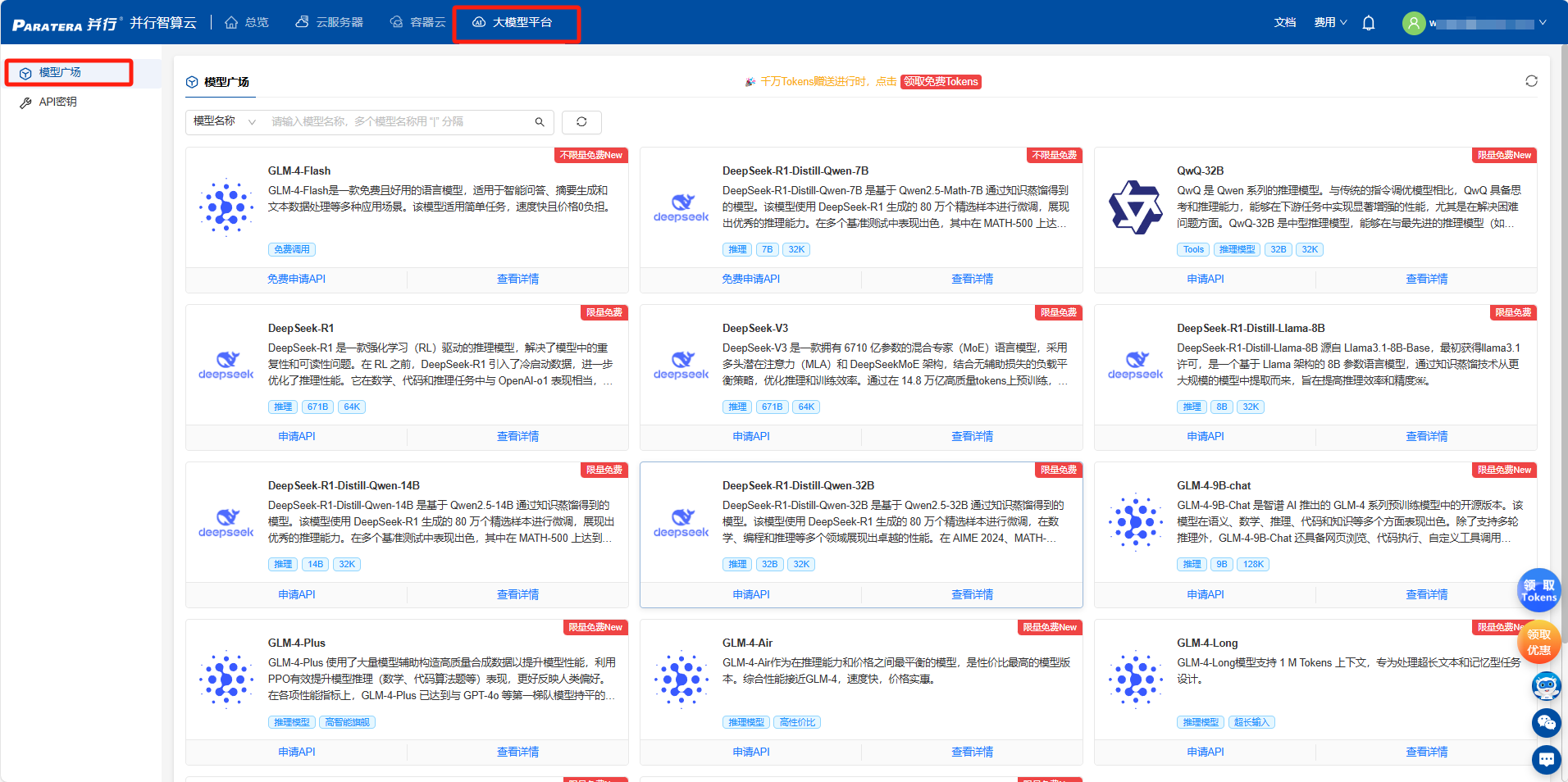Expand the 模型名称 filter dropdown
Screen dimensions: 1568x782
click(x=225, y=121)
